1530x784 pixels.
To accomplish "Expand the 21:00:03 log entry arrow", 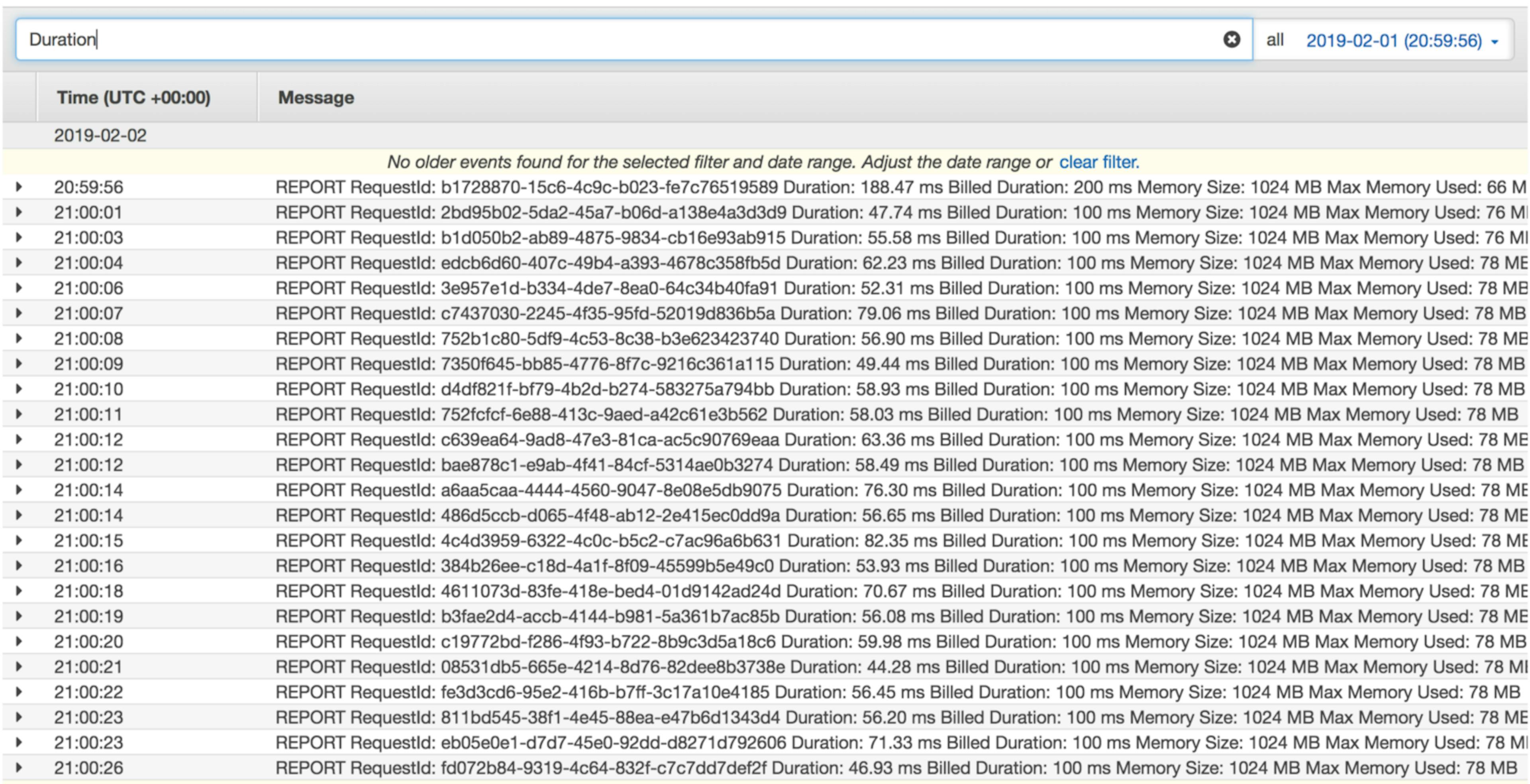I will pyautogui.click(x=19, y=237).
